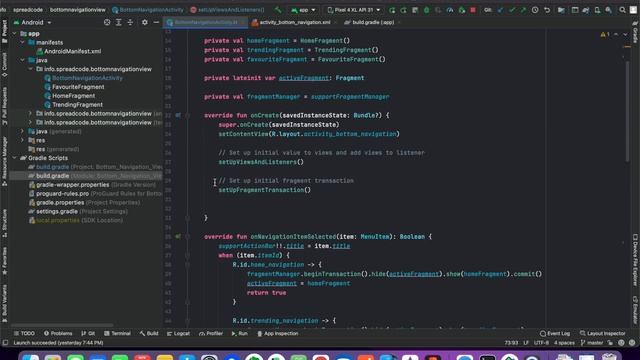Click the Expand All icon in Project panel

118,22
